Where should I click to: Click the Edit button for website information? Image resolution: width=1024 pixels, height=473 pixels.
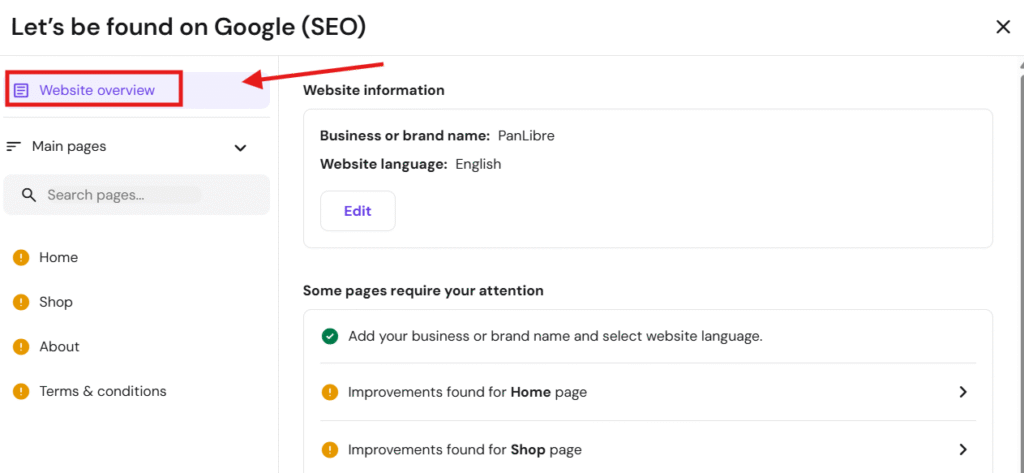click(x=358, y=211)
